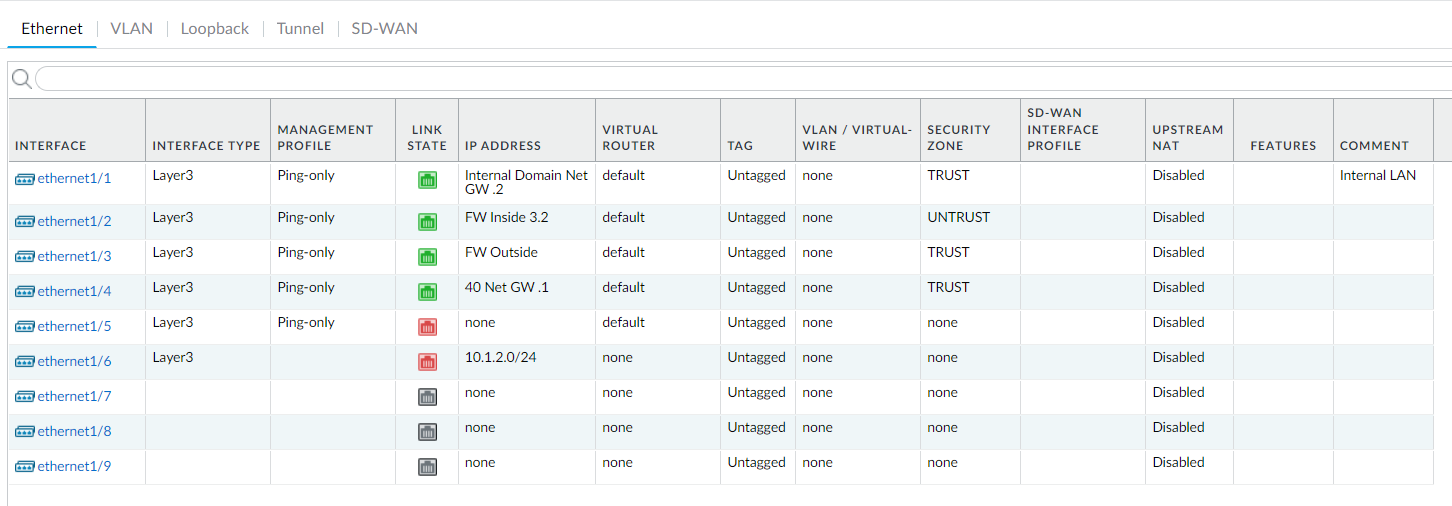Switch to the VLAN tab

click(131, 28)
